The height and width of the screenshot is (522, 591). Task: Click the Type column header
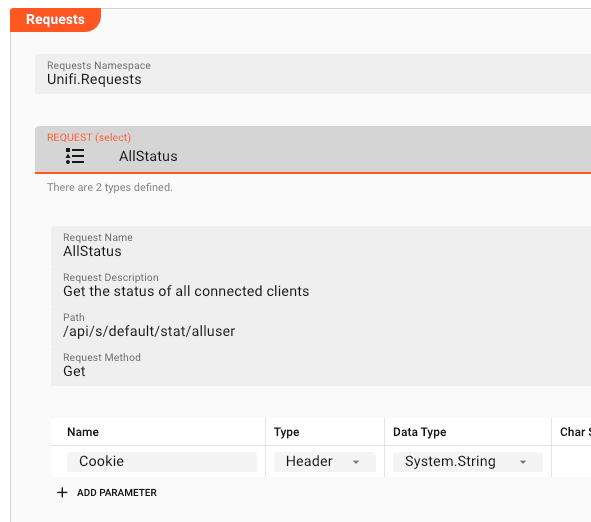[286, 432]
